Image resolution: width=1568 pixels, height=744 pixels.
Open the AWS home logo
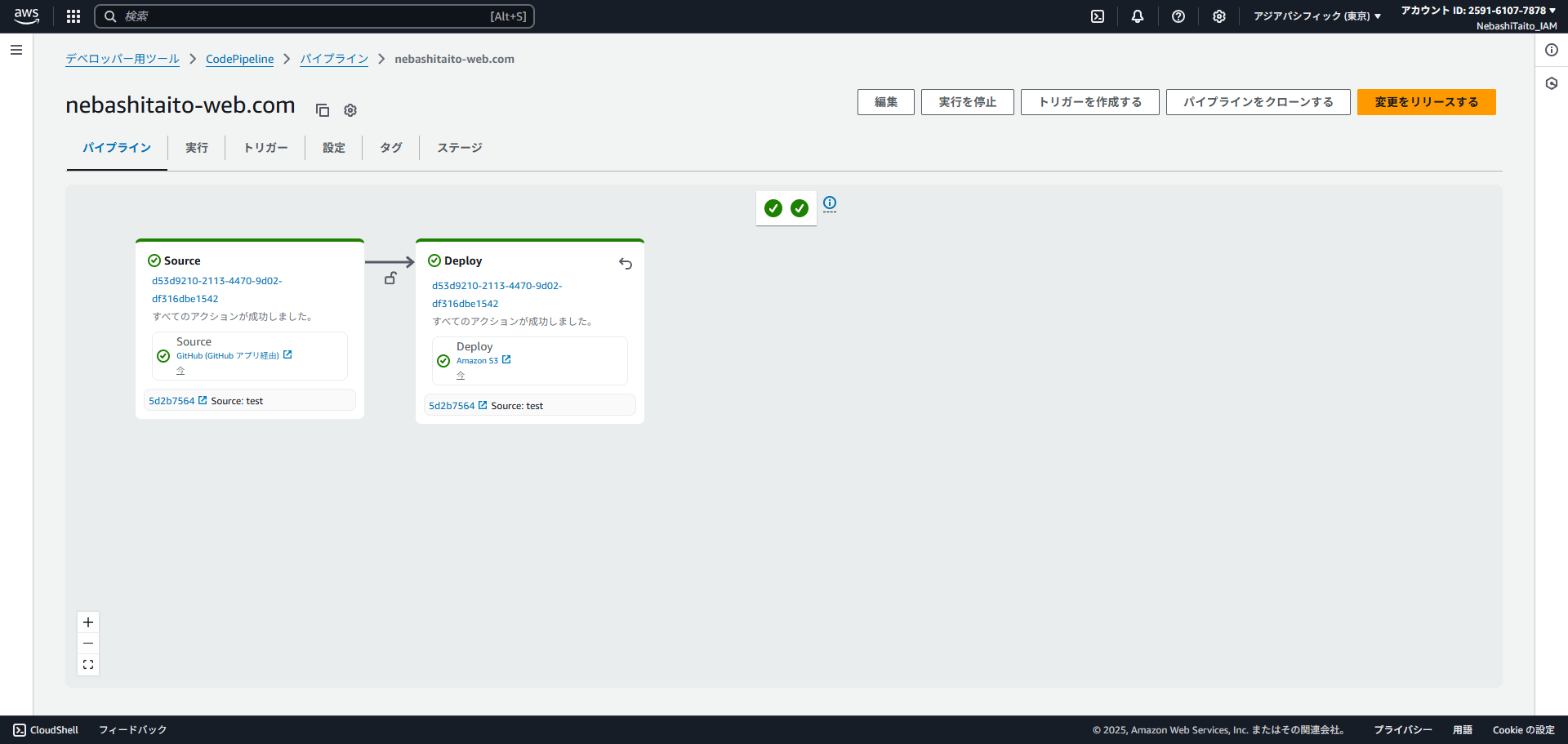[26, 16]
